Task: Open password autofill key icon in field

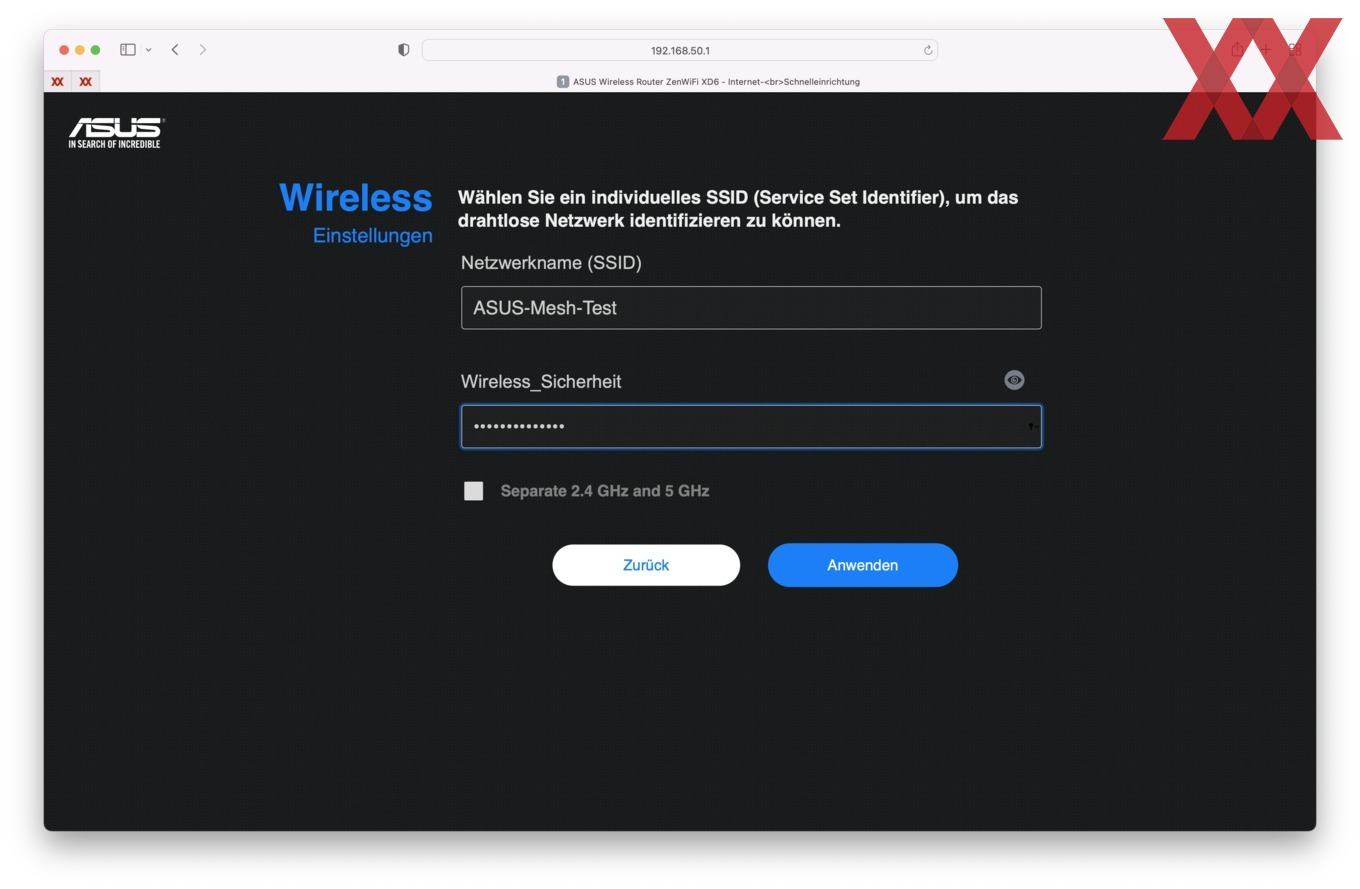Action: (x=1030, y=427)
